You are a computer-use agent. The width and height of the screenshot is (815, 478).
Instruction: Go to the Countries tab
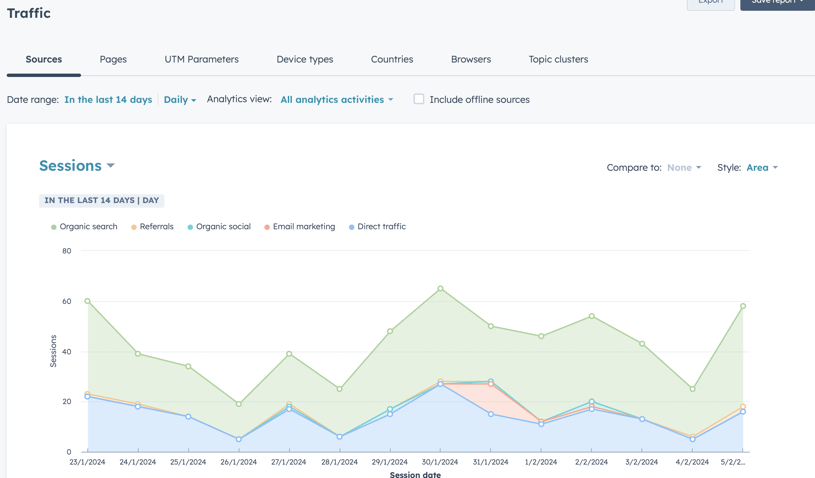pos(392,59)
